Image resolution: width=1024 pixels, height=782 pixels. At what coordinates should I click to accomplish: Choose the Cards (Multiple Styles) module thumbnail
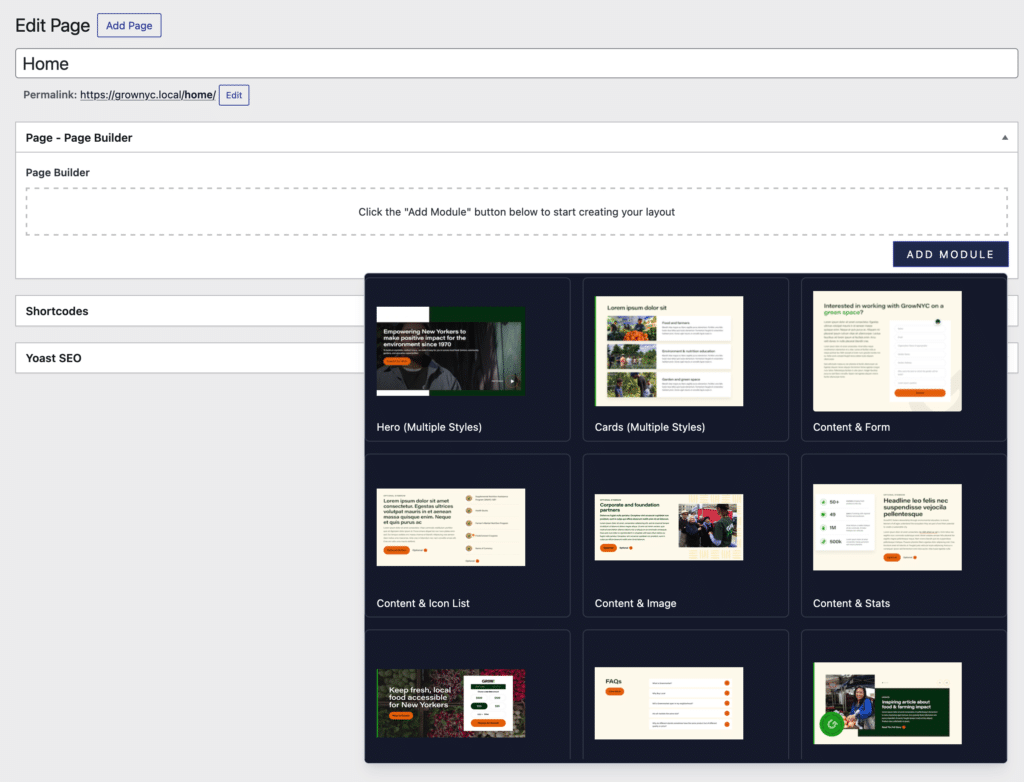(x=669, y=351)
